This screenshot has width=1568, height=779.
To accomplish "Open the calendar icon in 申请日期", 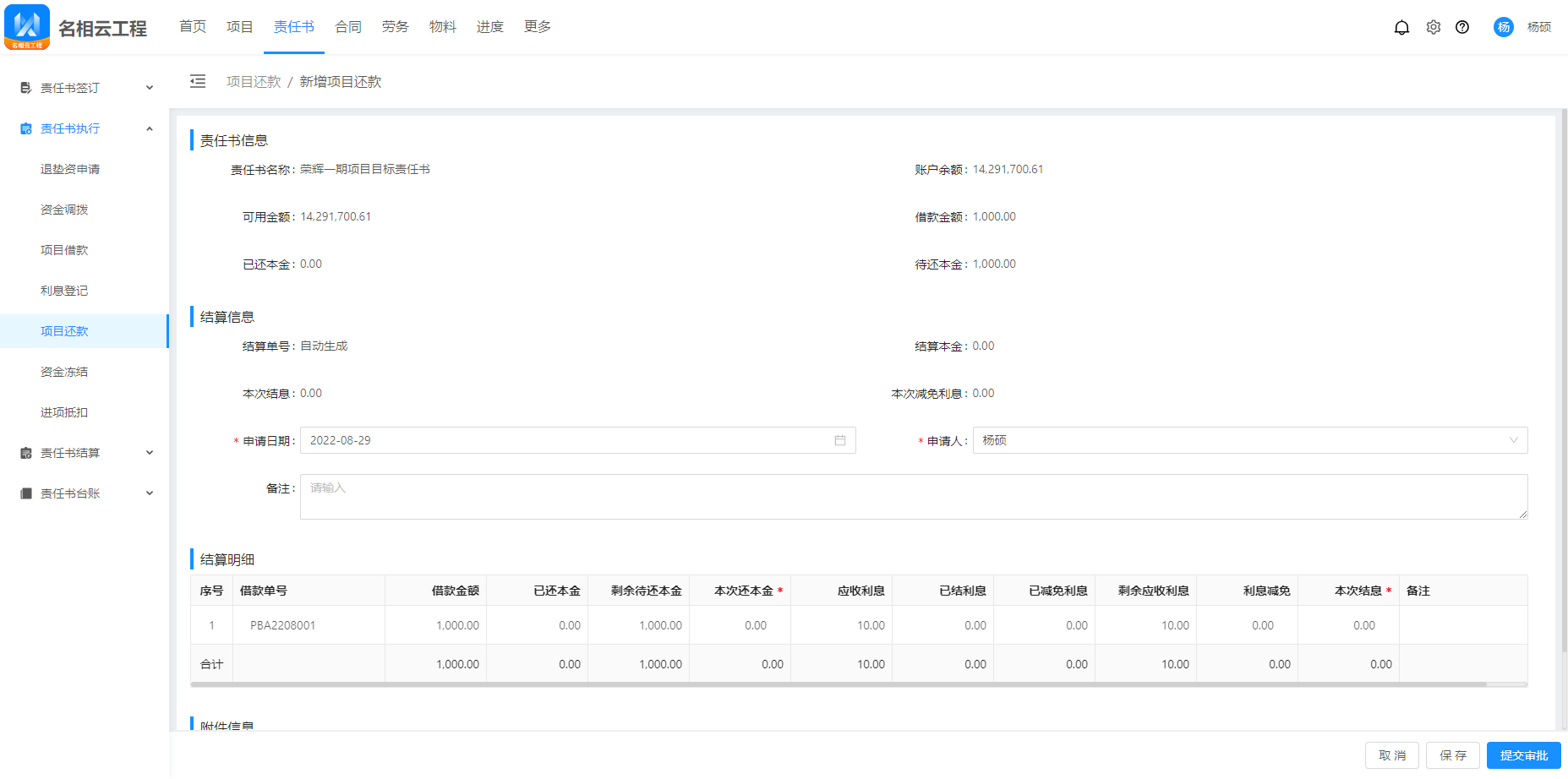I will [840, 440].
